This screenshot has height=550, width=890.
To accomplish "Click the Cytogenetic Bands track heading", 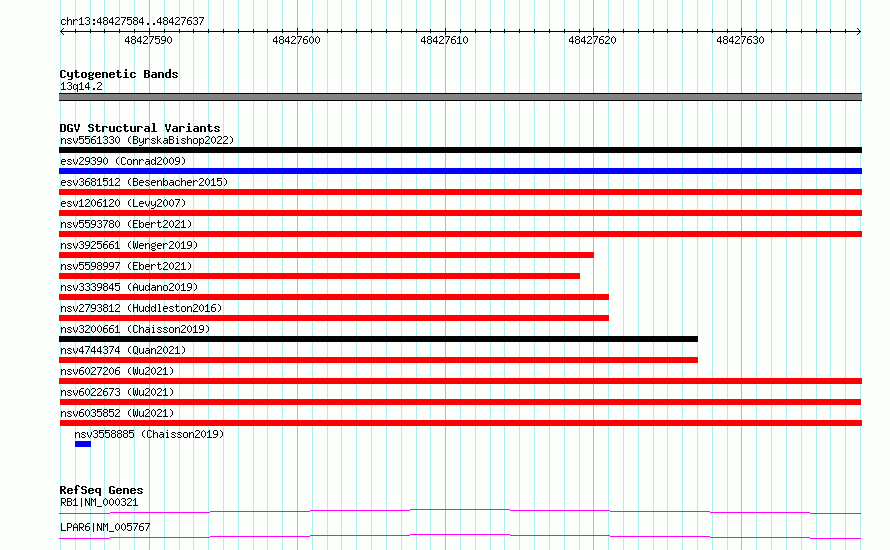I will tap(119, 74).
